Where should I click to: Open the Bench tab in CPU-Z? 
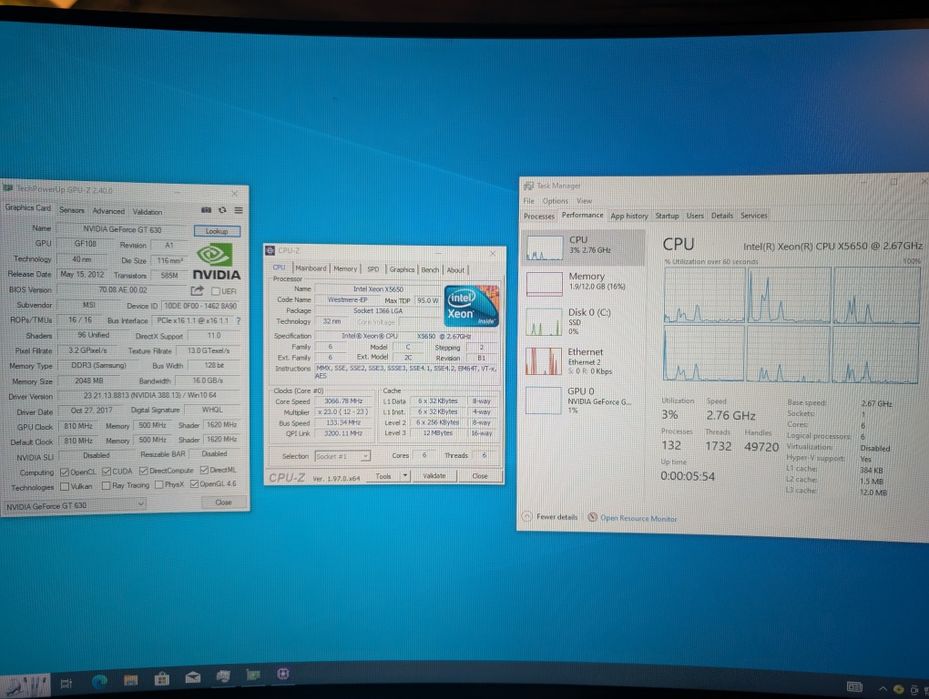coord(430,270)
